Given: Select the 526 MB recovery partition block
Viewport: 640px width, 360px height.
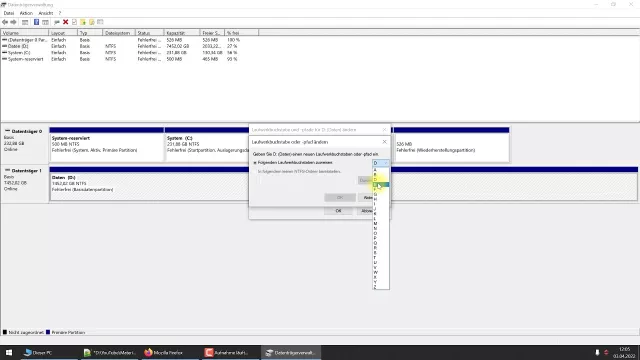Looking at the screenshot, I should [451, 144].
